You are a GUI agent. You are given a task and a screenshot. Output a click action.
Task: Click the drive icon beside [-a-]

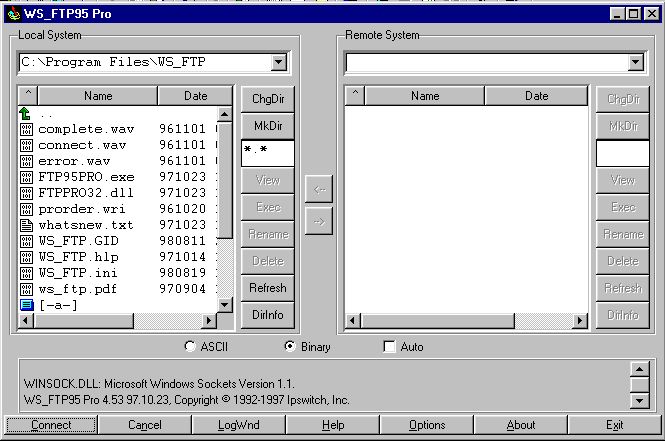pyautogui.click(x=26, y=305)
